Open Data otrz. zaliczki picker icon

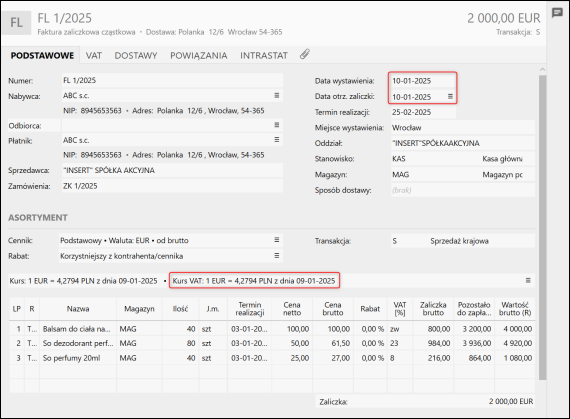(450, 97)
